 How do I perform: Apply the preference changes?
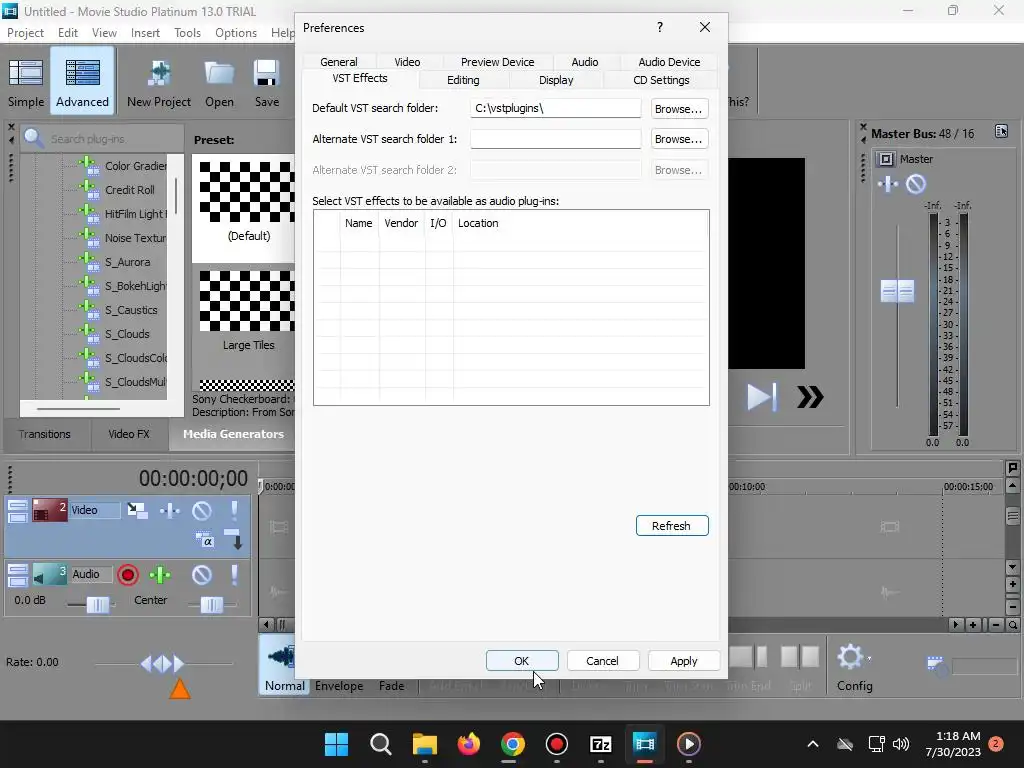coord(684,661)
